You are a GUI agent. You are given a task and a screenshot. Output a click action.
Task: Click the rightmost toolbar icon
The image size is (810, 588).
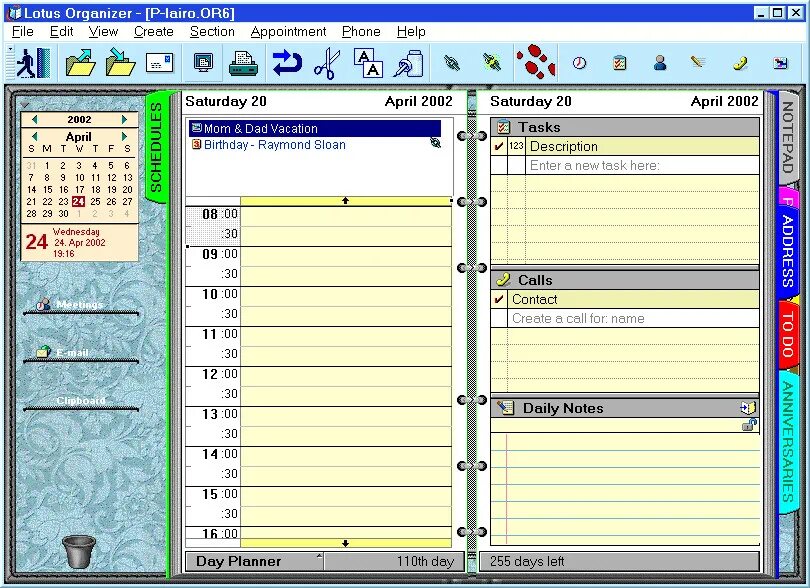(x=781, y=63)
